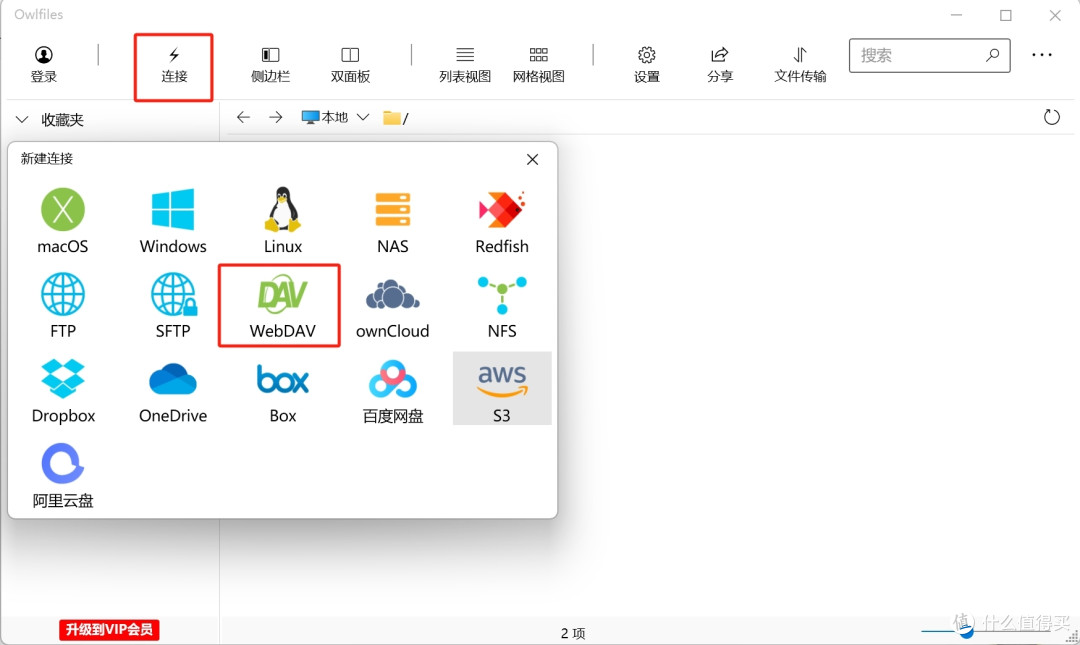Open the 连接 toolbar menu
The height and width of the screenshot is (645, 1080).
[173, 64]
